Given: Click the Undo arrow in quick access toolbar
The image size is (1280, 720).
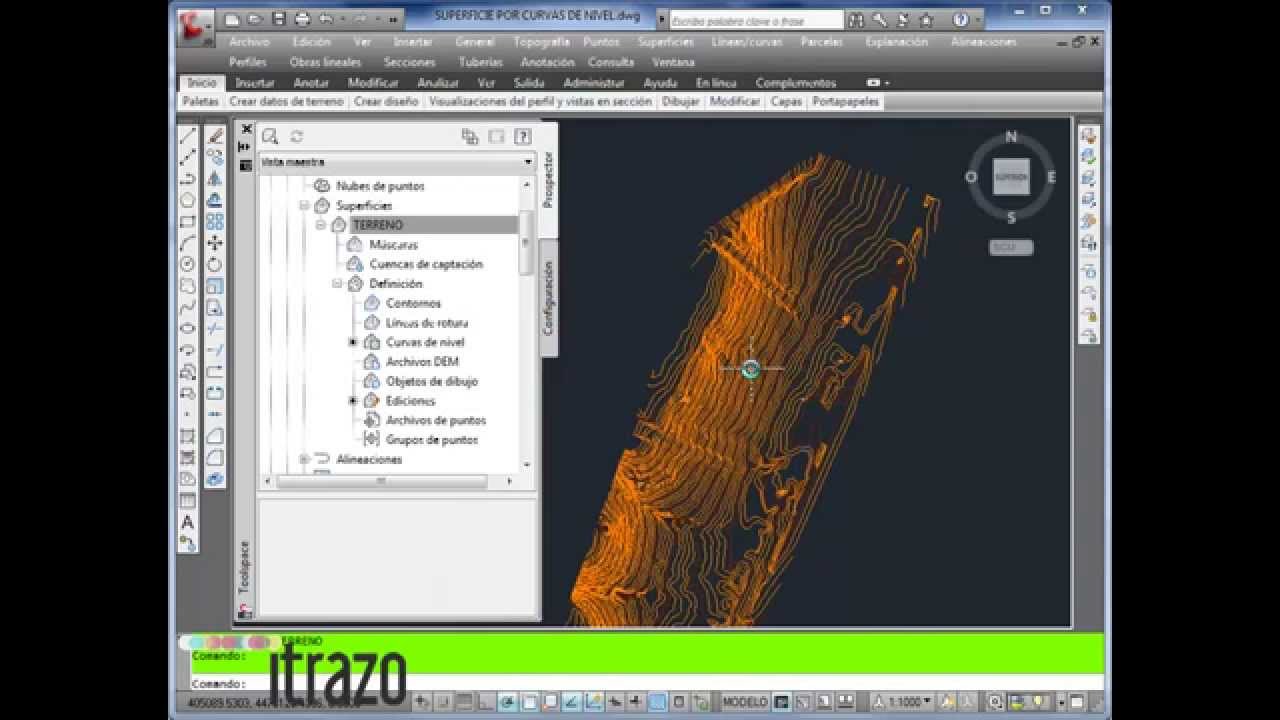Looking at the screenshot, I should [x=326, y=19].
